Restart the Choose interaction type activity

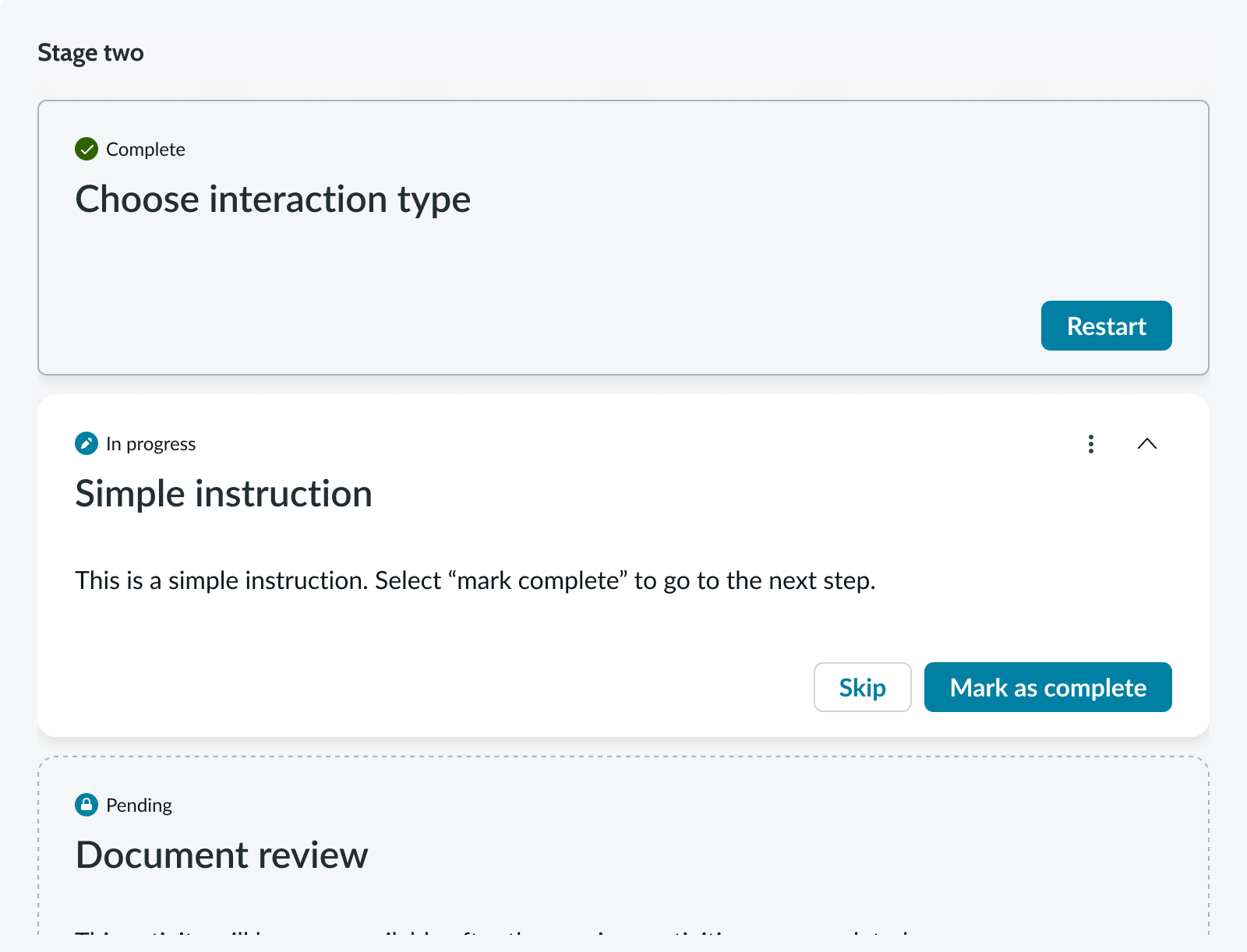pyautogui.click(x=1106, y=326)
